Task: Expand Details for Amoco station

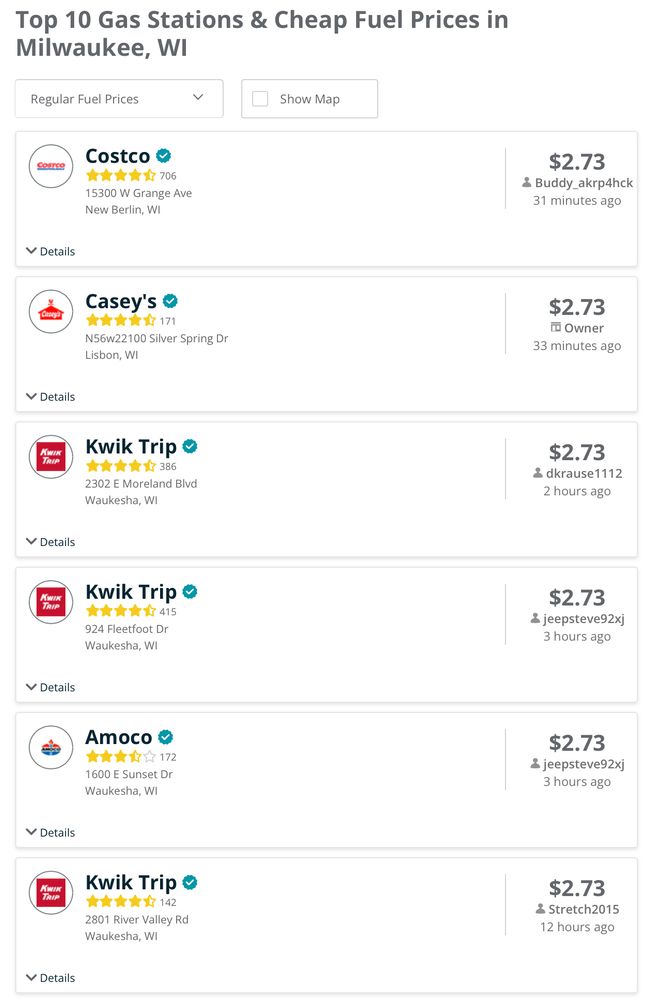Action: (x=50, y=832)
